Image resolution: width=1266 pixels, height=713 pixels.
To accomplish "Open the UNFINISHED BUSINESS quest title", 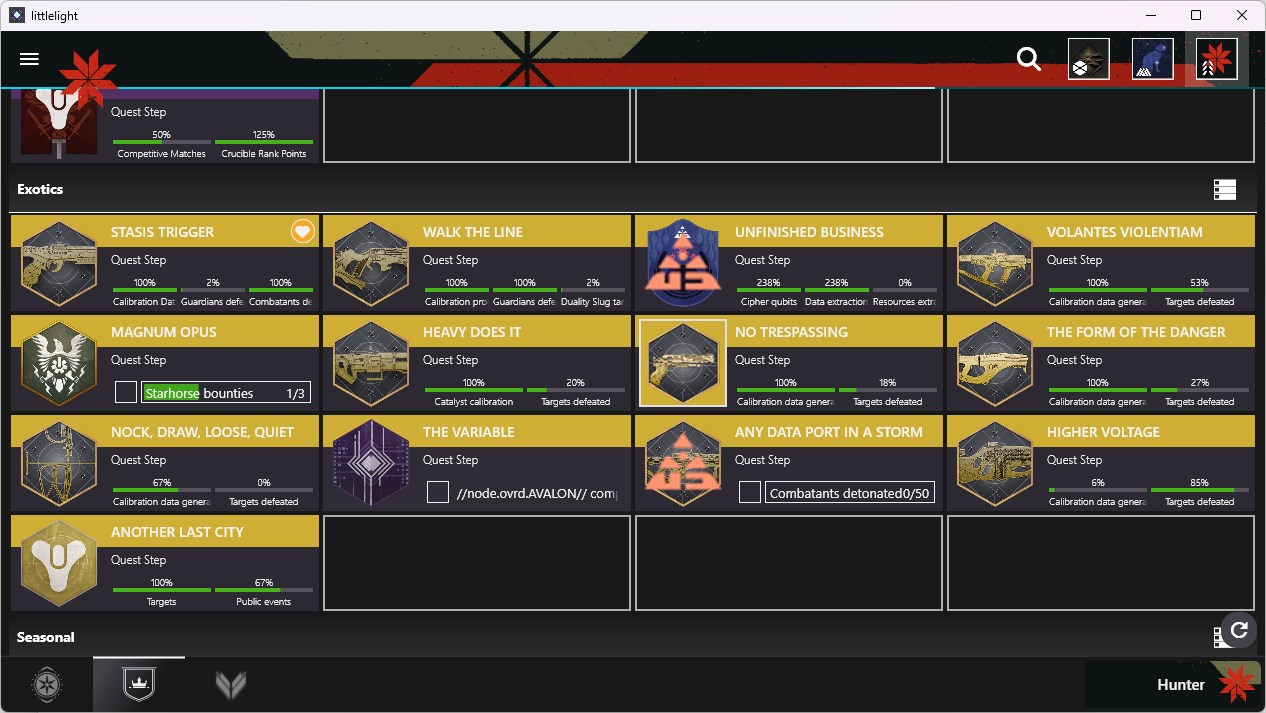I will coord(809,232).
